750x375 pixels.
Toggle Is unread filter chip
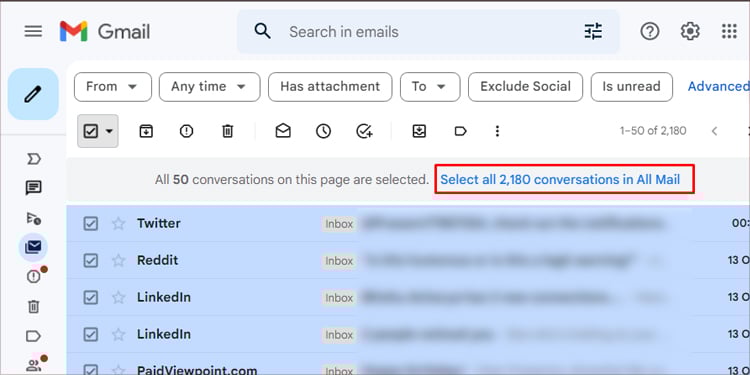[631, 87]
